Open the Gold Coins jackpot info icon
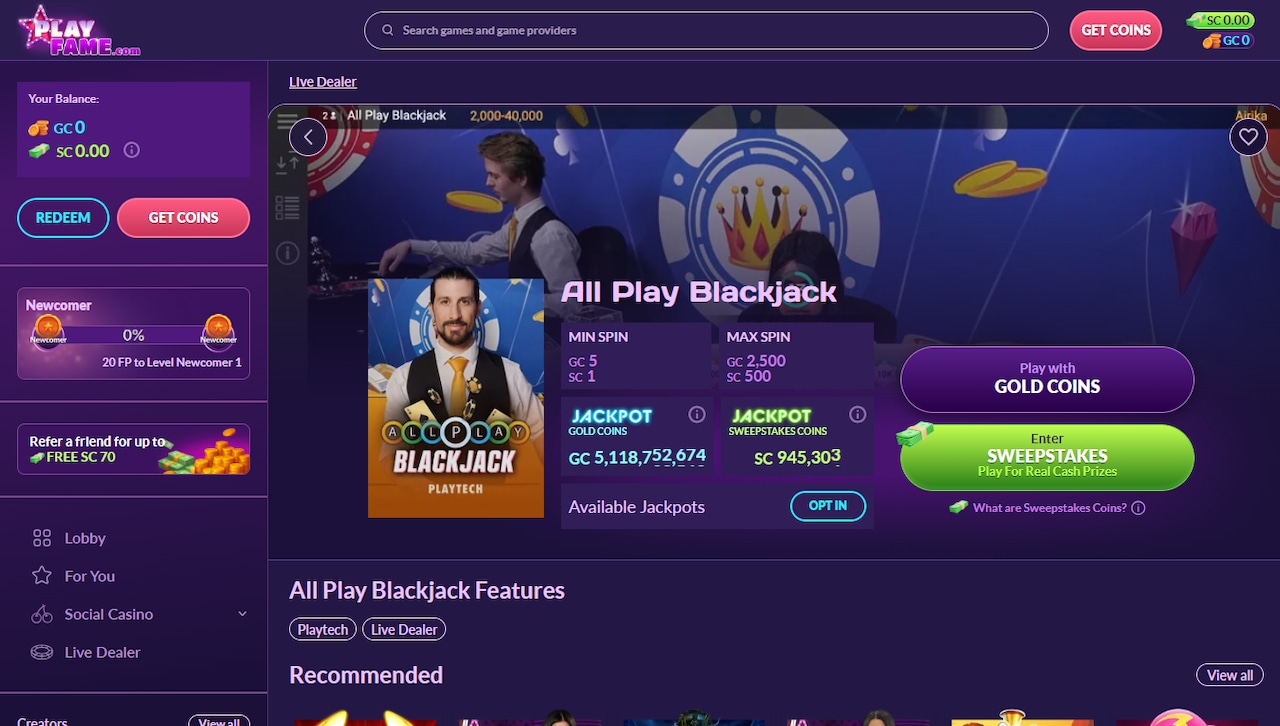This screenshot has width=1280, height=726. tap(696, 413)
